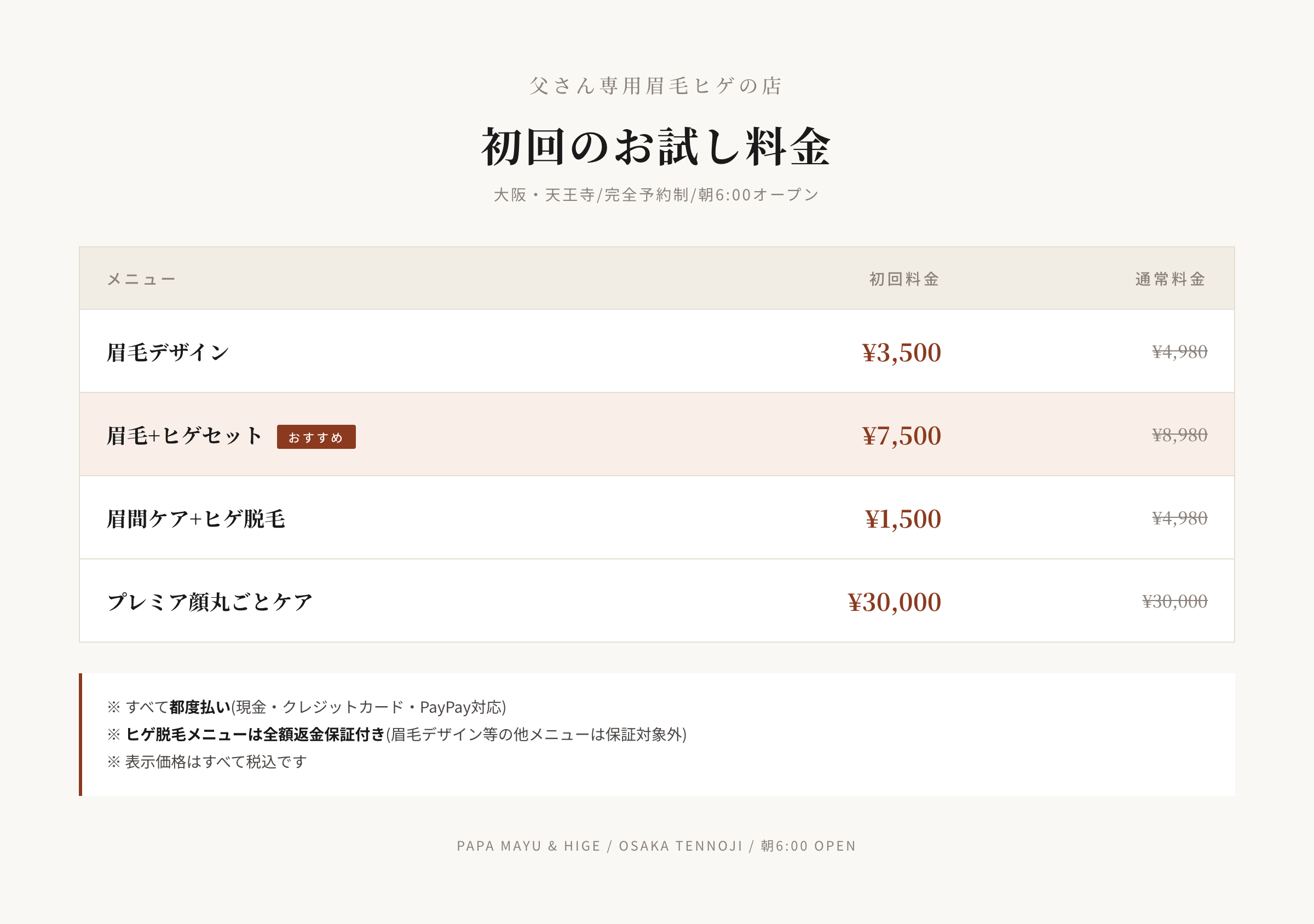The image size is (1314, 924).
Task: Select the 眉間ケア+ヒゲ脱毛 menu name
Action: tap(195, 519)
